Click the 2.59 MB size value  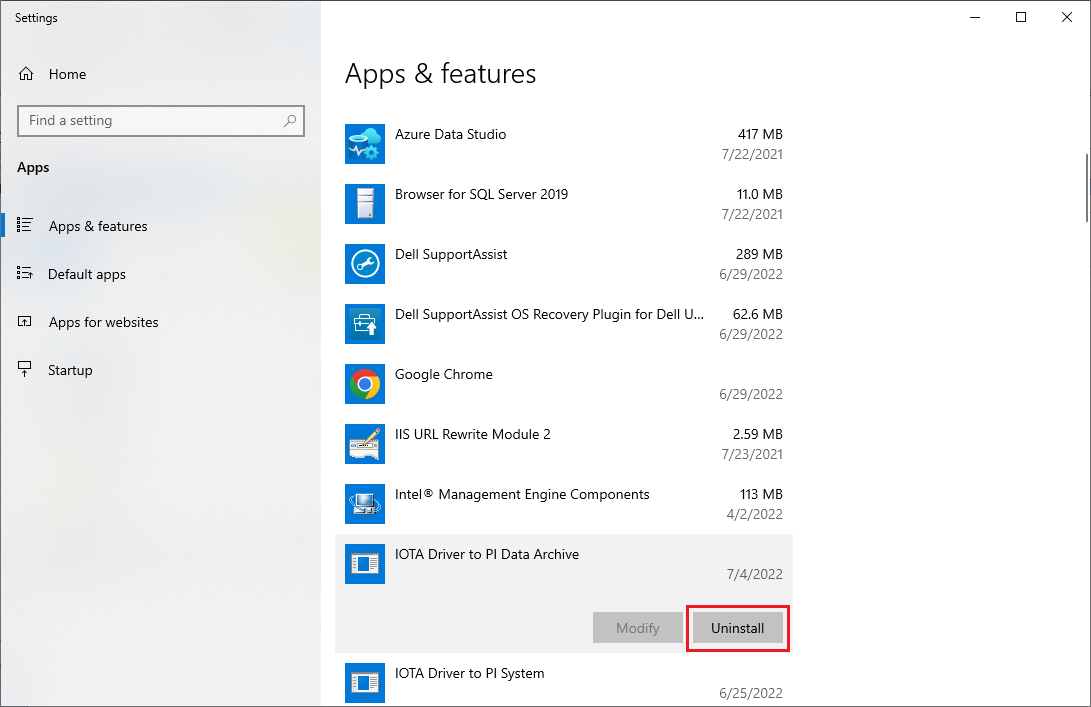(758, 434)
